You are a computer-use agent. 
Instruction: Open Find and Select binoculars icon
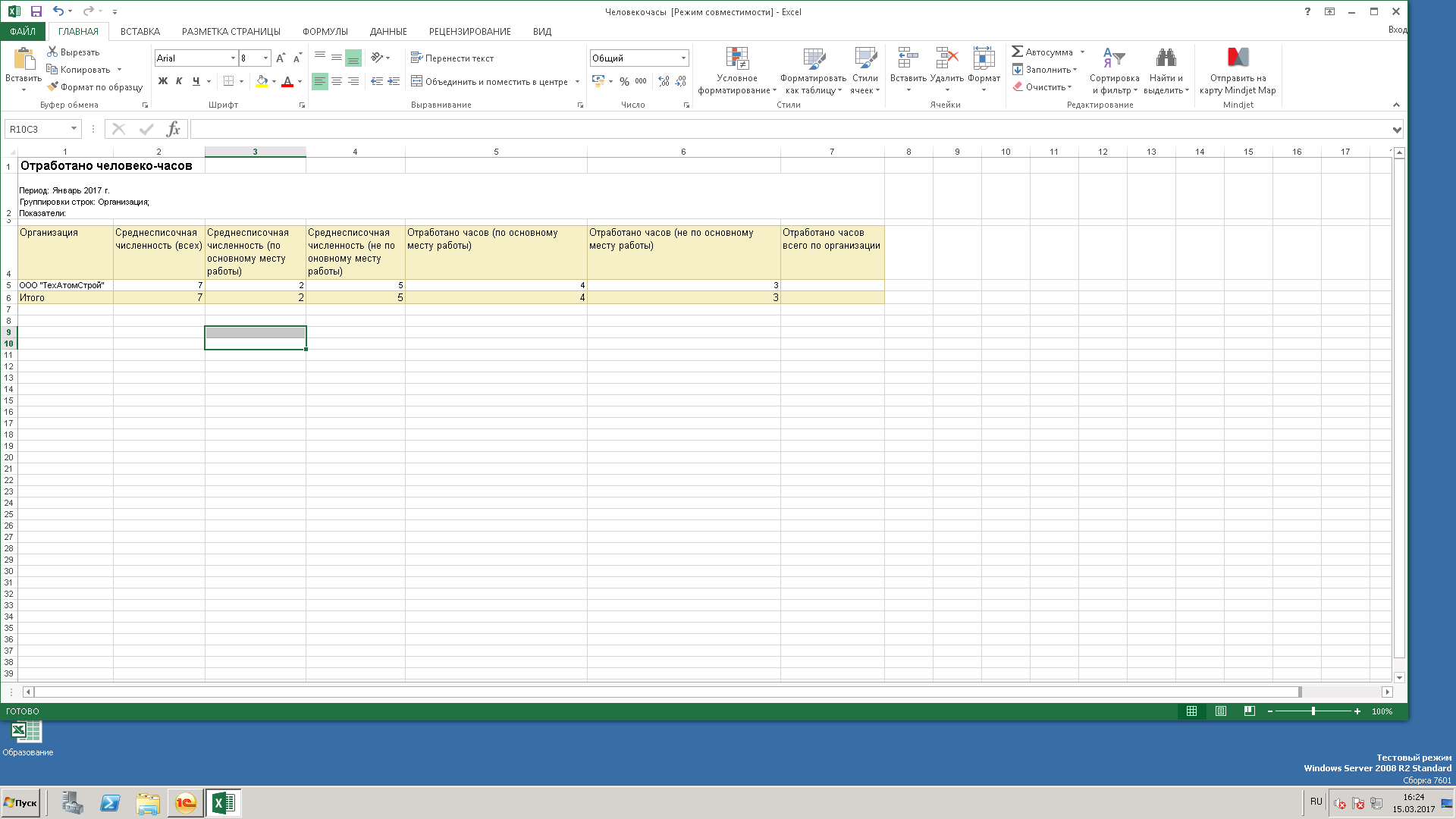[1166, 58]
